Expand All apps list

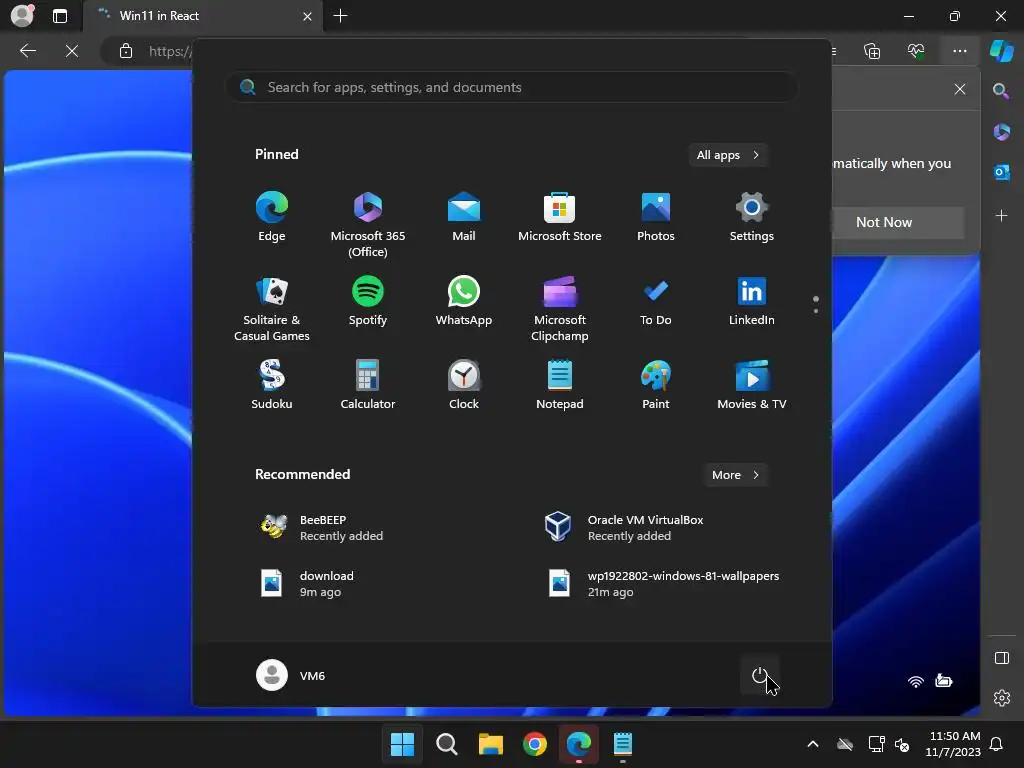point(728,155)
